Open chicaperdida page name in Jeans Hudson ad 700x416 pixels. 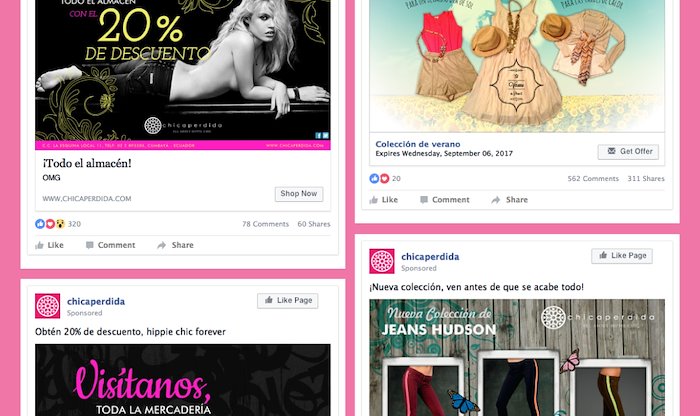(x=430, y=257)
